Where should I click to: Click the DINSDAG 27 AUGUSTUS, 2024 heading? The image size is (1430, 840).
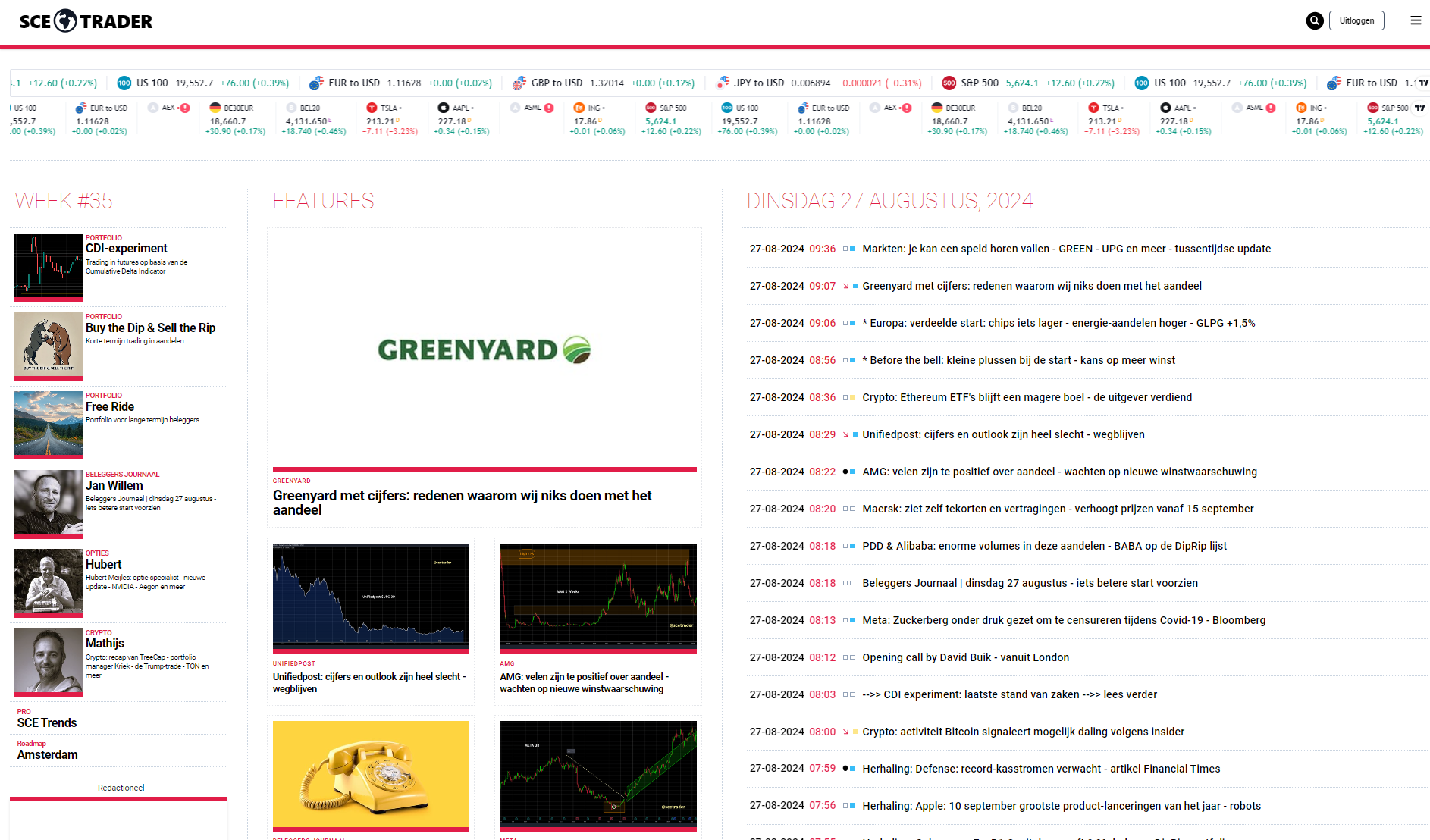[x=889, y=201]
